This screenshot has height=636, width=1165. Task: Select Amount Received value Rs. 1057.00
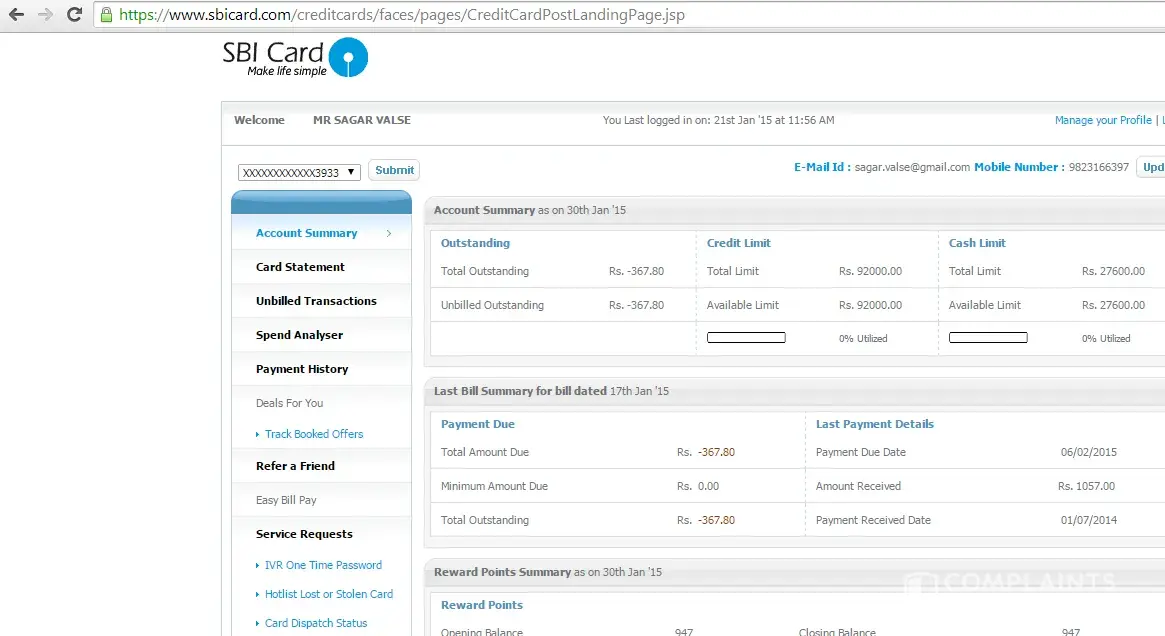click(1086, 487)
